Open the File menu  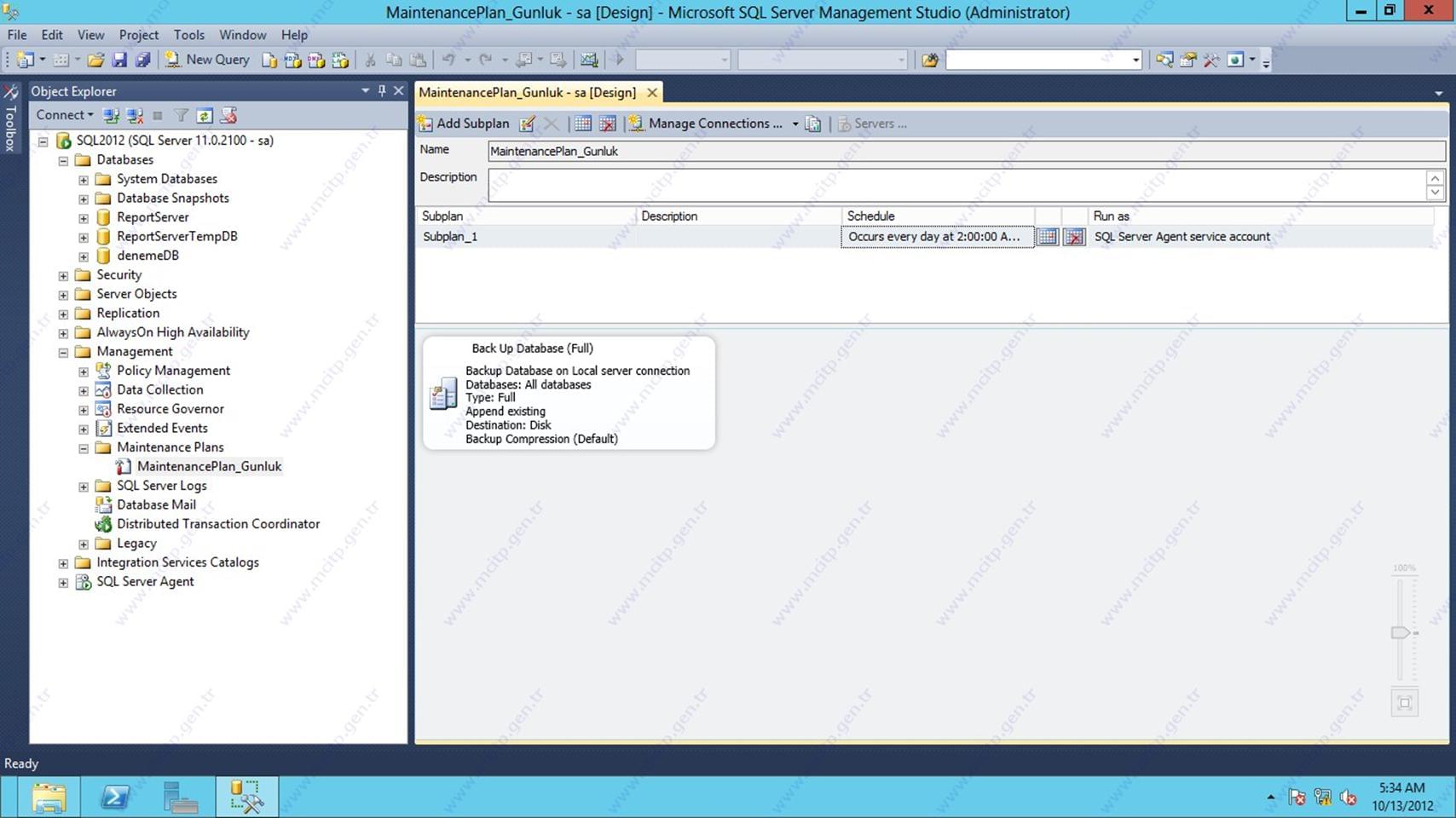[17, 35]
